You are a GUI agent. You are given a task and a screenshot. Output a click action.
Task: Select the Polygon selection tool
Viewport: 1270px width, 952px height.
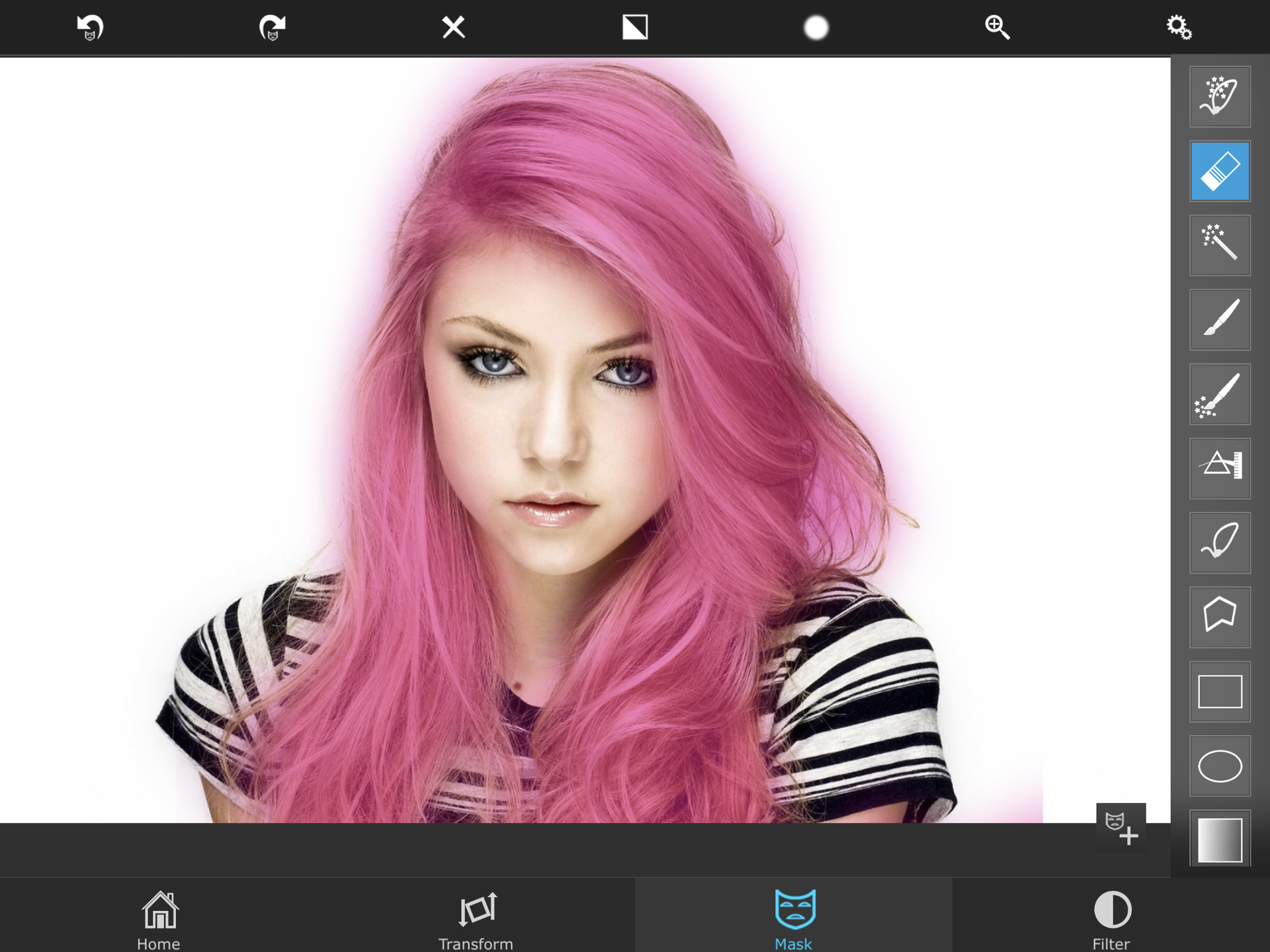click(1220, 617)
